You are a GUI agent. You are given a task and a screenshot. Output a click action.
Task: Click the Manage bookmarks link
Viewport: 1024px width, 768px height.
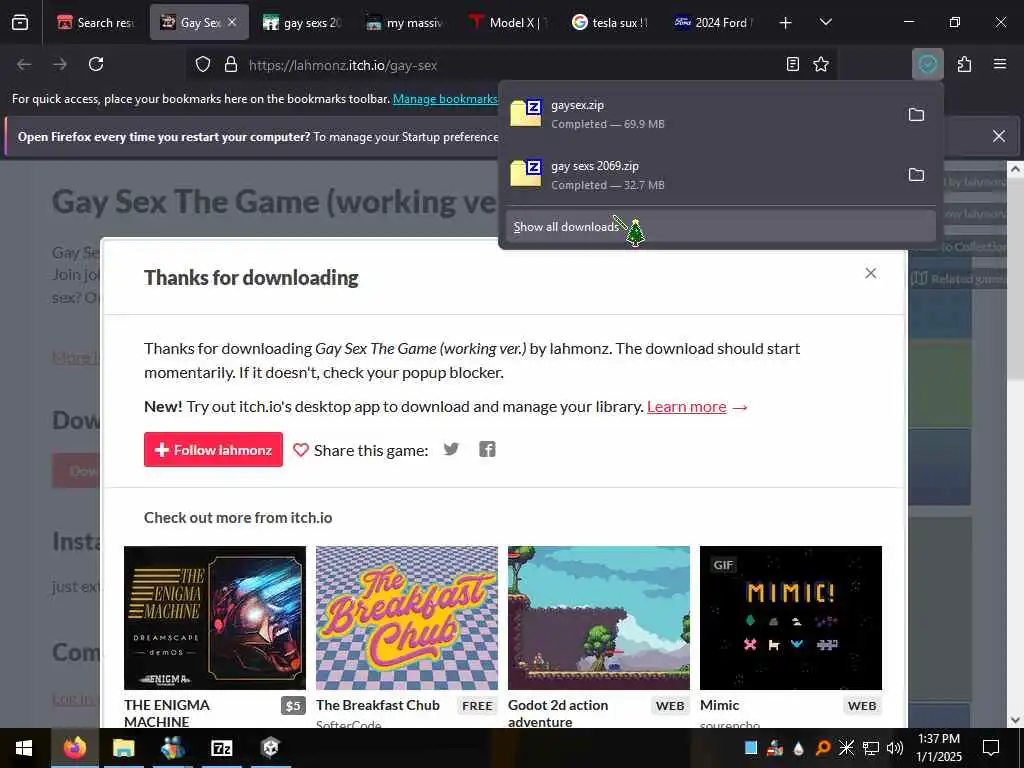pos(445,99)
